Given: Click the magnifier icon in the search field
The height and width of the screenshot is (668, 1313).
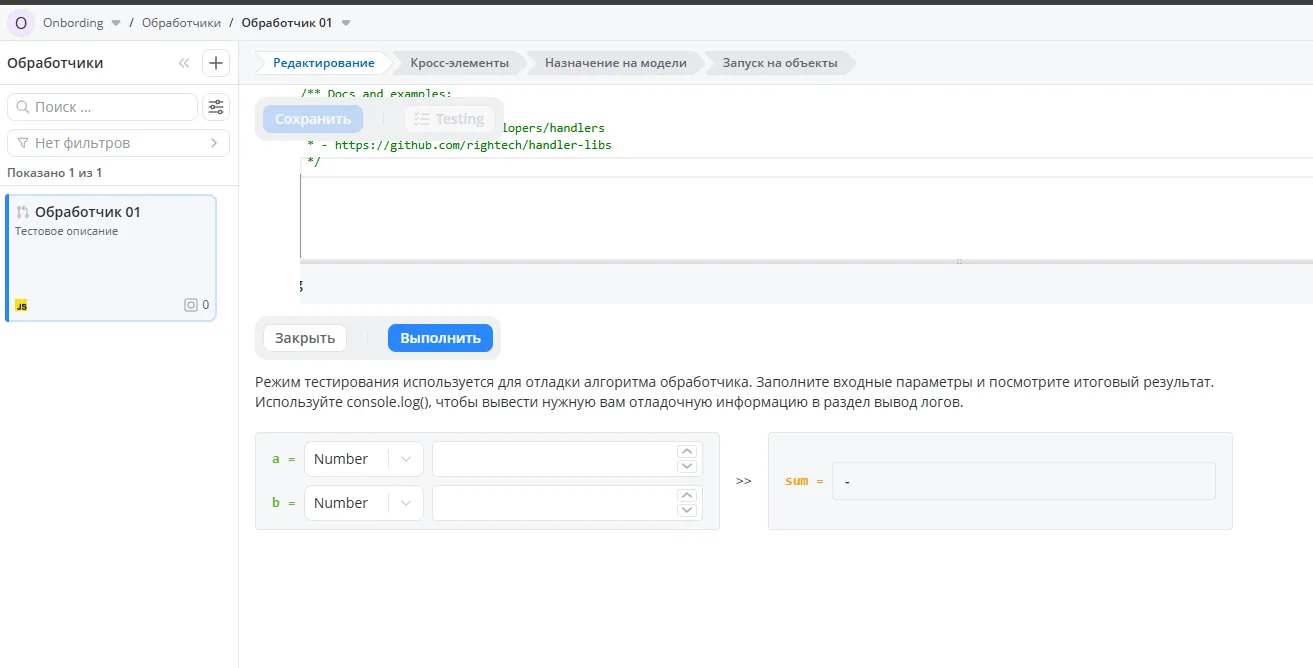Looking at the screenshot, I should (23, 106).
